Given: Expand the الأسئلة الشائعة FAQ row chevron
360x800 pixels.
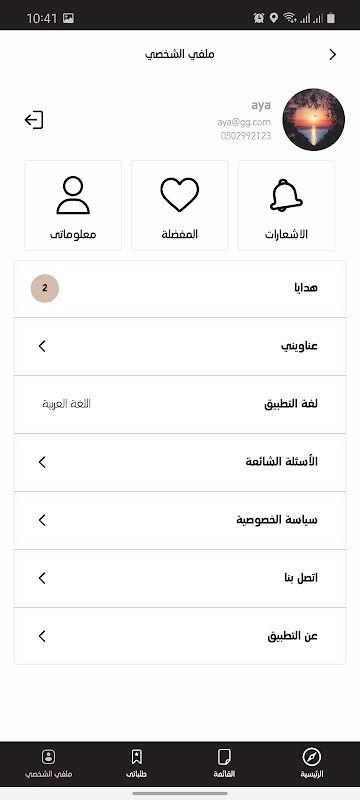Looking at the screenshot, I should 42,462.
